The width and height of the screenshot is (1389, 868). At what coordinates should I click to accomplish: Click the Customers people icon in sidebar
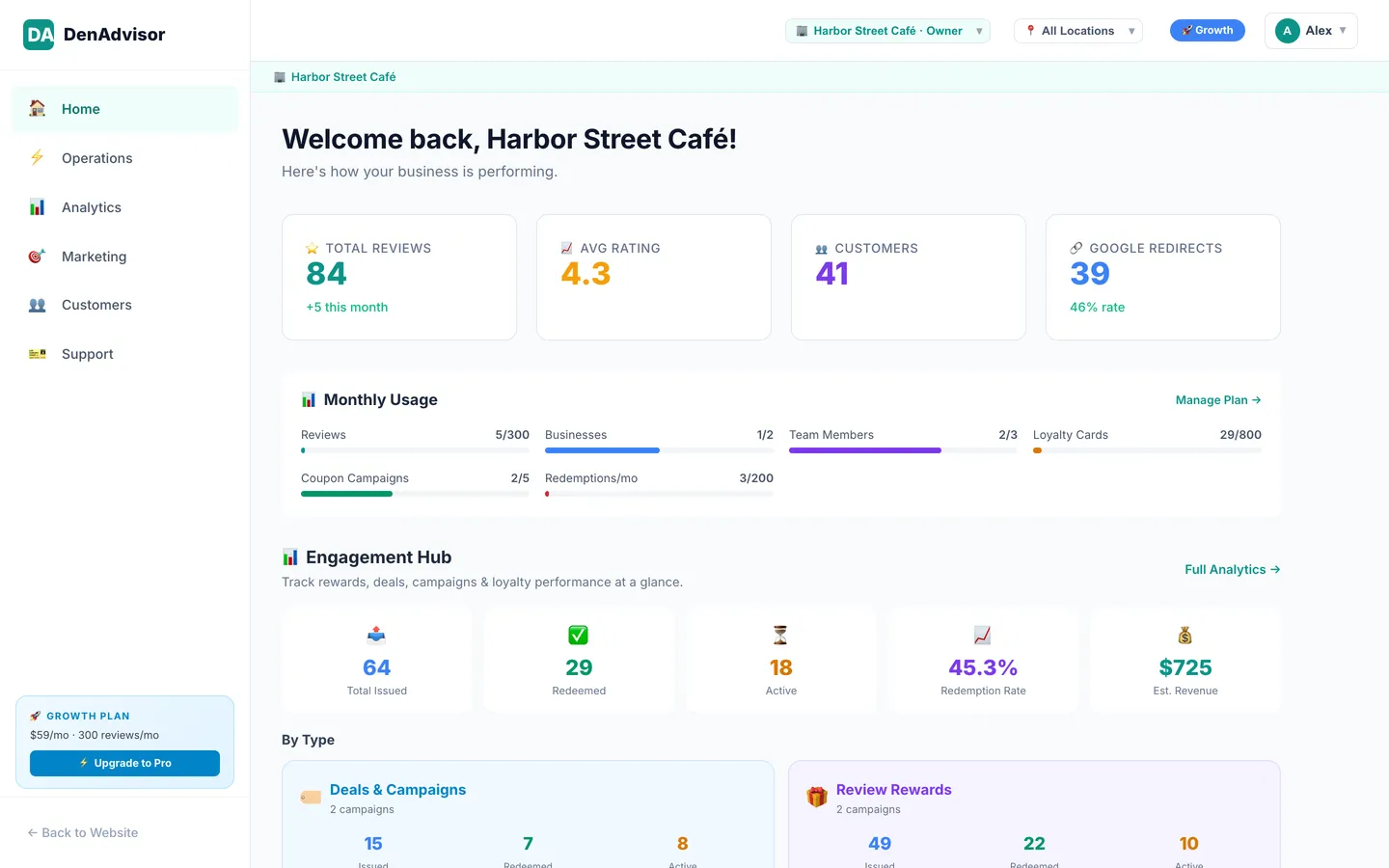pyautogui.click(x=37, y=305)
